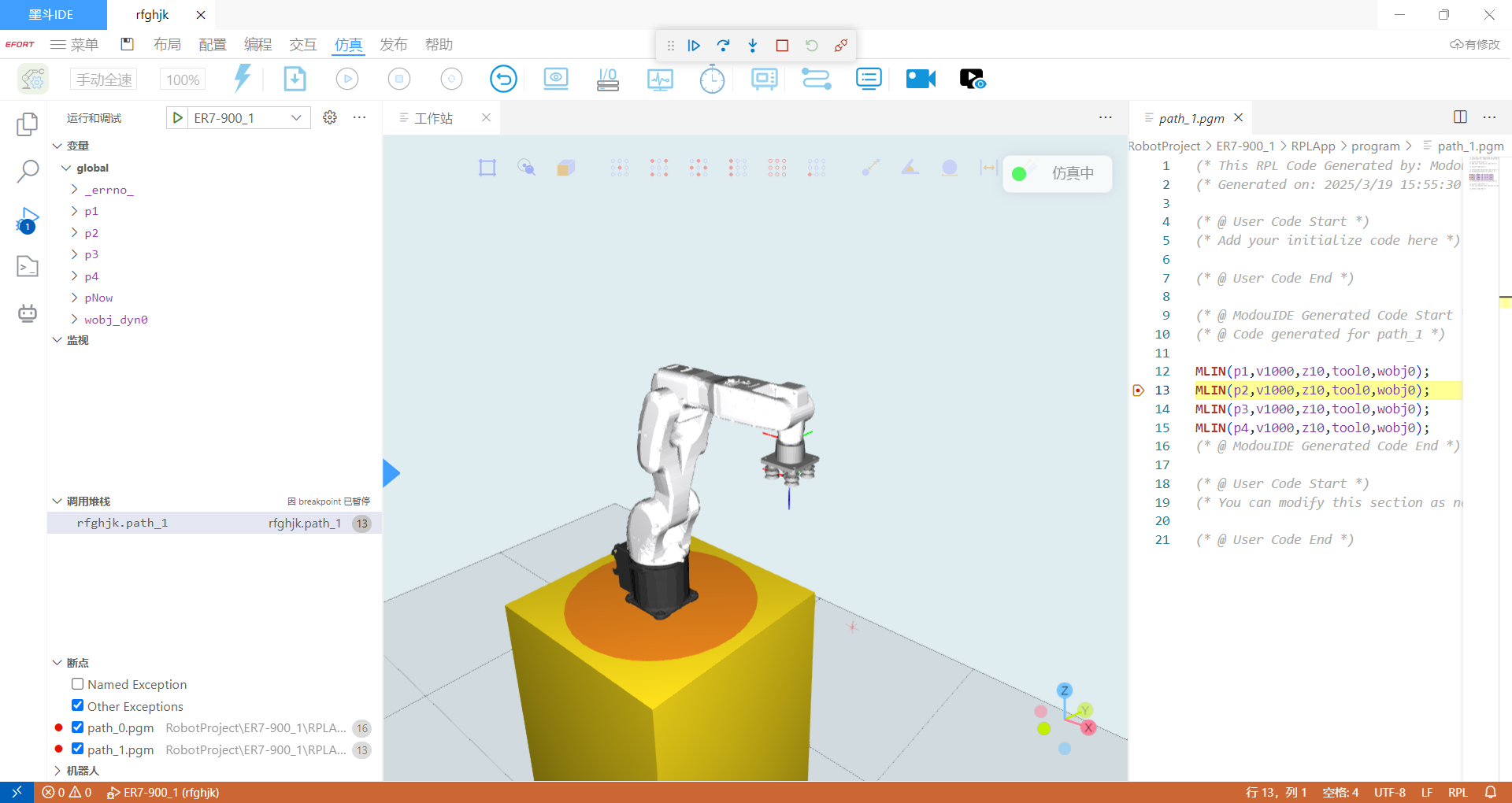Disable the path_0.pgm breakpoint checkbox

(x=77, y=727)
